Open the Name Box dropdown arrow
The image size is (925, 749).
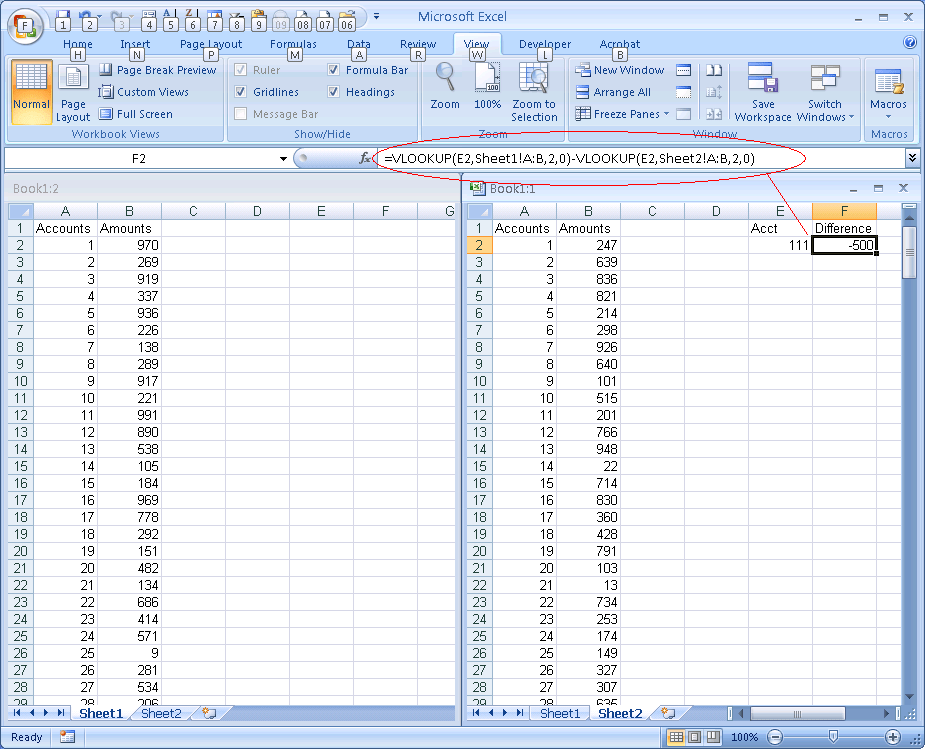[283, 159]
